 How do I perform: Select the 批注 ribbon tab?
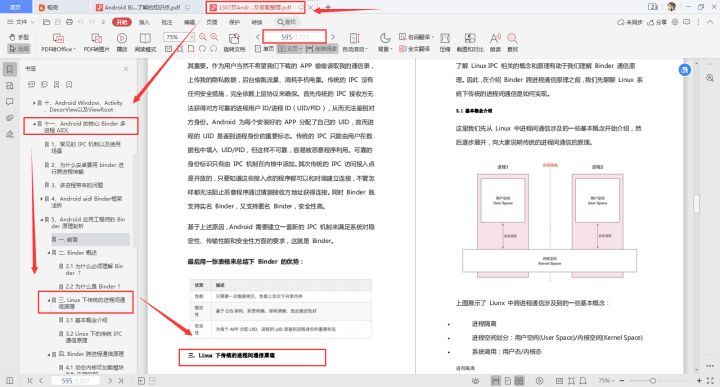pyautogui.click(x=167, y=22)
